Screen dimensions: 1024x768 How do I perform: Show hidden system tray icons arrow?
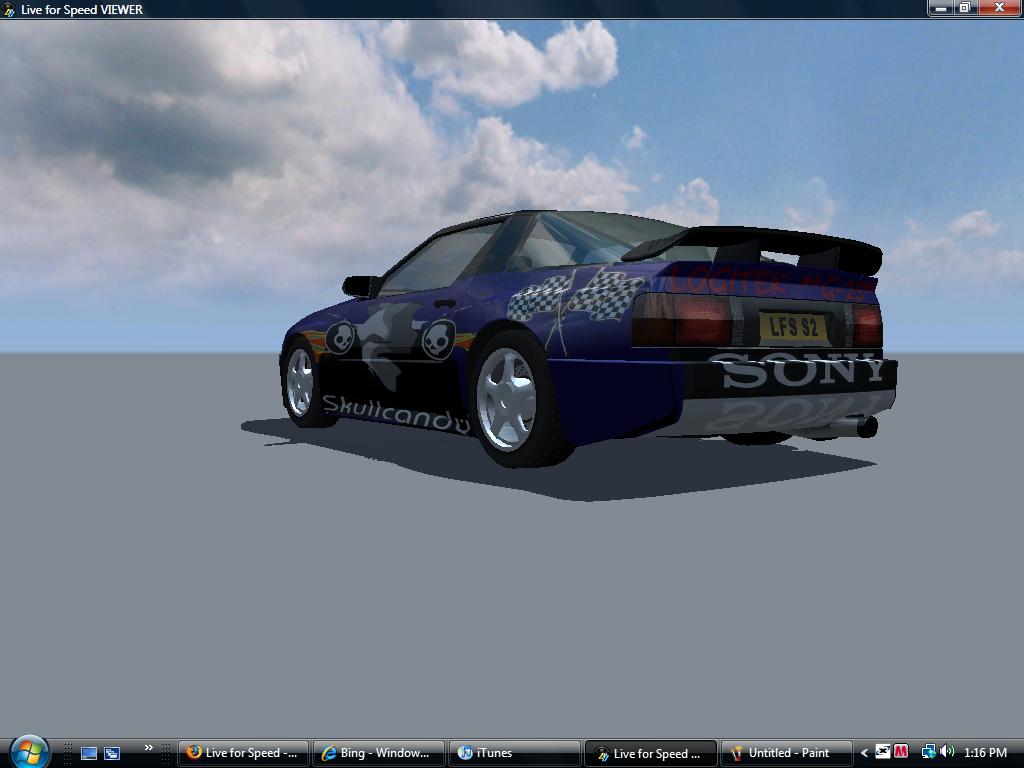(x=864, y=753)
